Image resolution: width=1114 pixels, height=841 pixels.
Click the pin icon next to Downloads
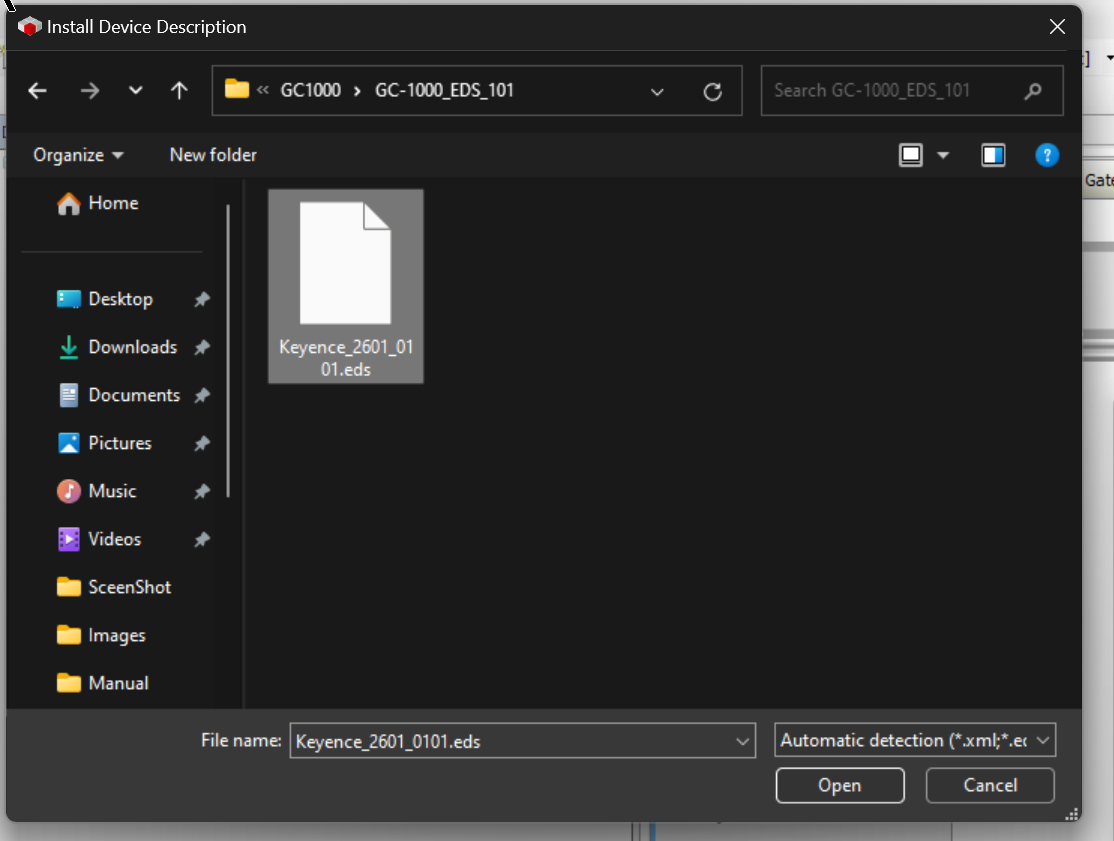pos(202,347)
